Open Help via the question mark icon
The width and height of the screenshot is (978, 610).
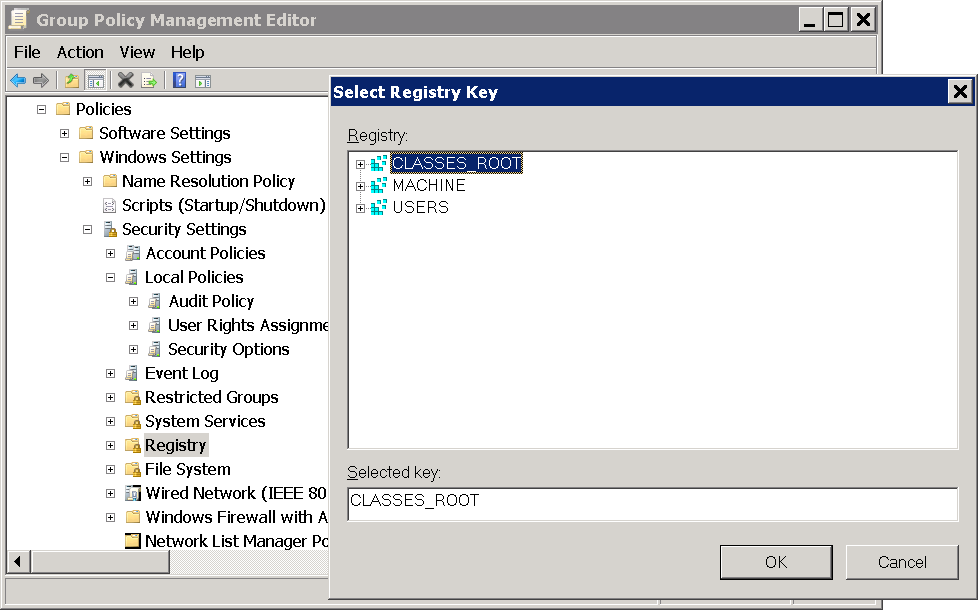pos(180,81)
